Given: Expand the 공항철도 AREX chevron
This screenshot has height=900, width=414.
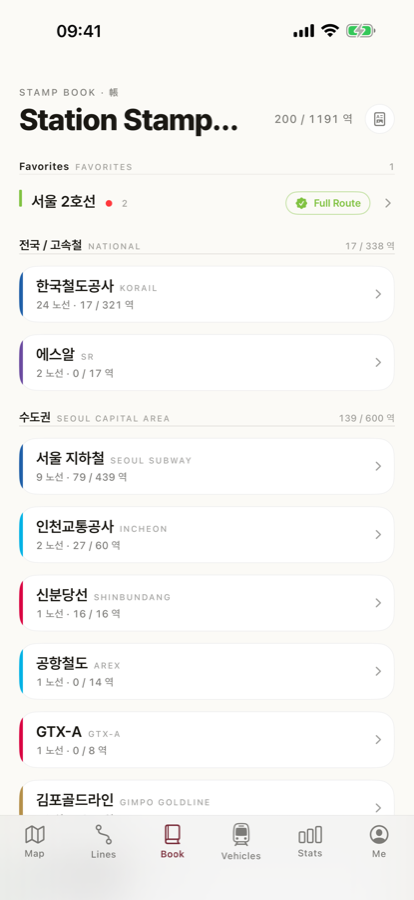Looking at the screenshot, I should pyautogui.click(x=378, y=671).
